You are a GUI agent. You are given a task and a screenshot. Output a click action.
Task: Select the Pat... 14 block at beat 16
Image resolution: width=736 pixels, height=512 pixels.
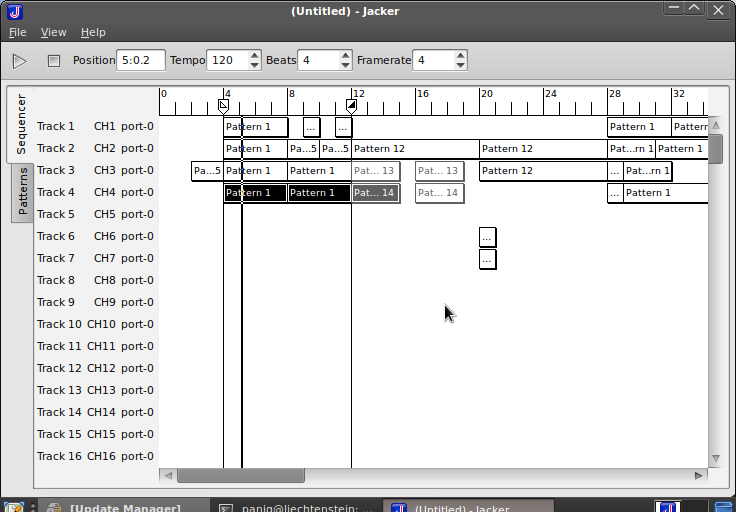point(439,193)
